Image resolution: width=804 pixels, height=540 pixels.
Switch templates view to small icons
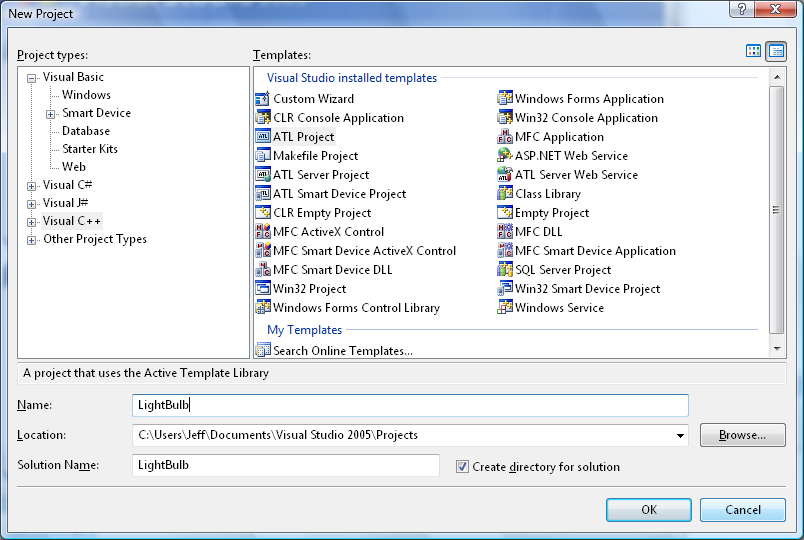(776, 51)
